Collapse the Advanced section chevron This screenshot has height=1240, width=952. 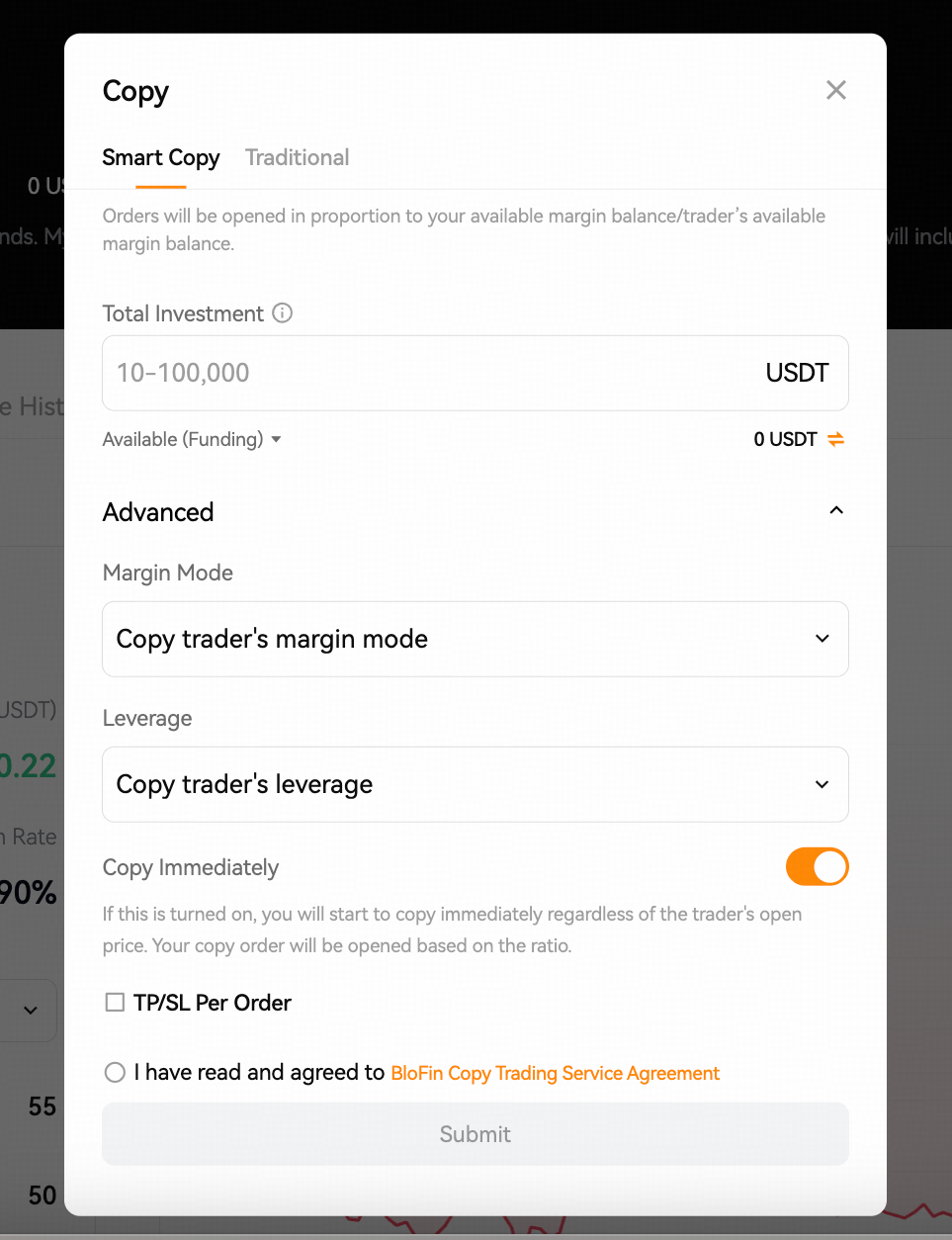click(x=836, y=510)
